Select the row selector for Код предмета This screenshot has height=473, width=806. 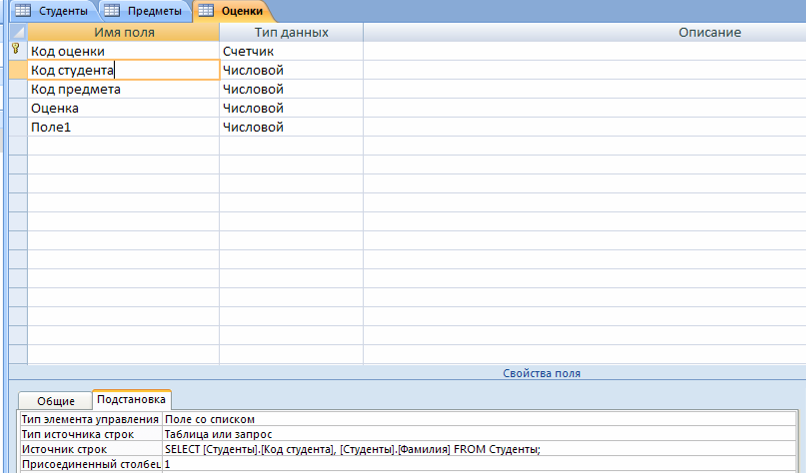click(19, 89)
